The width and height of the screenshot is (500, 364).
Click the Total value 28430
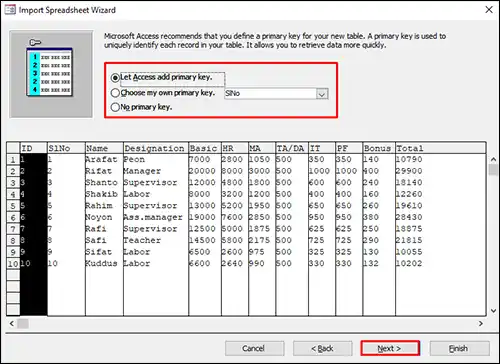click(409, 217)
